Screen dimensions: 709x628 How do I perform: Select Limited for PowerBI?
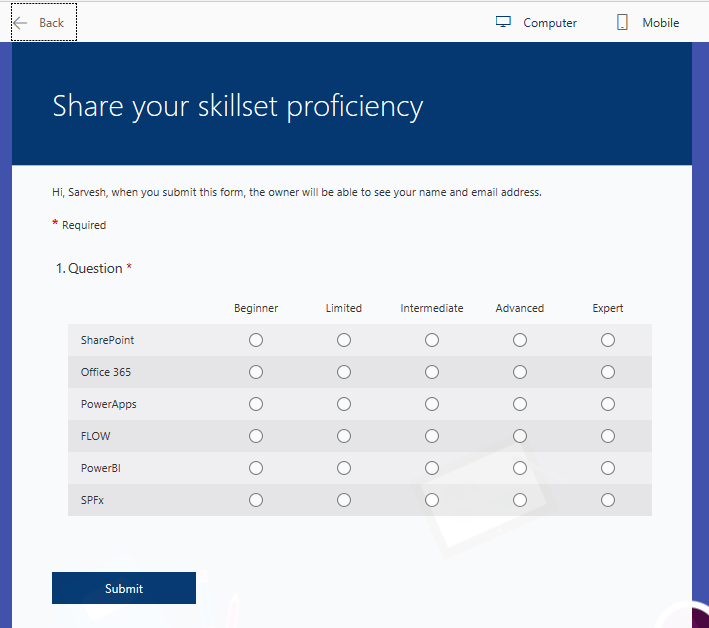(344, 468)
